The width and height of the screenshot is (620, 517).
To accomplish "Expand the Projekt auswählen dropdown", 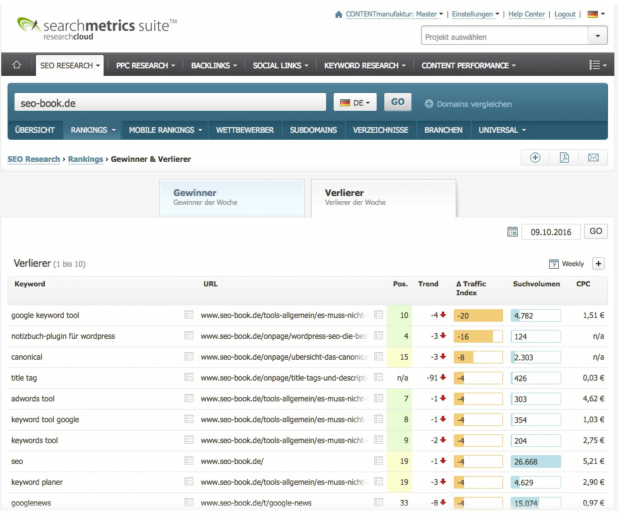I will coord(598,36).
